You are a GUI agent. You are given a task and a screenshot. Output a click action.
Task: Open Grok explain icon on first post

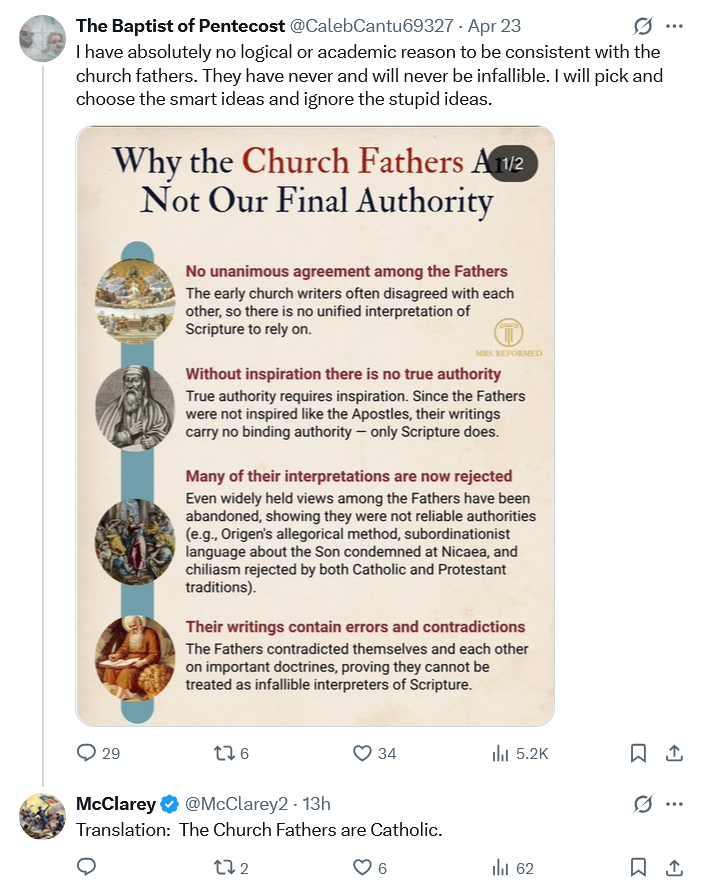(x=643, y=25)
